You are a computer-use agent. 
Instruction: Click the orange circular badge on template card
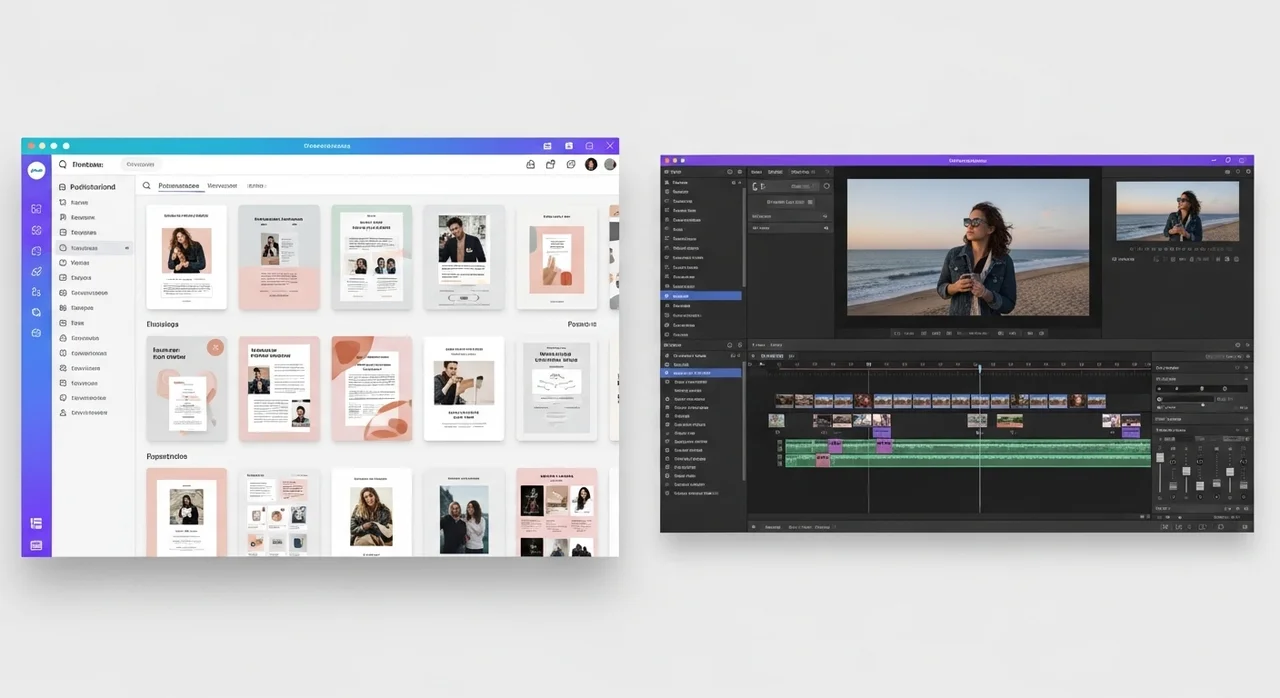[215, 348]
